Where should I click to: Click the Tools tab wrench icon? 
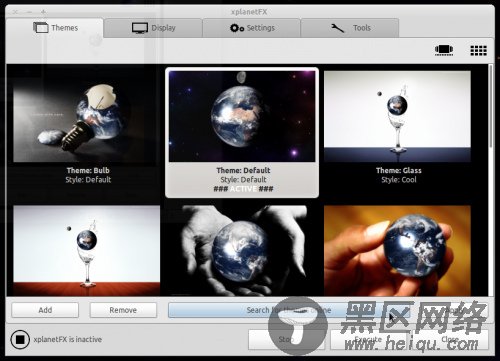tap(337, 28)
